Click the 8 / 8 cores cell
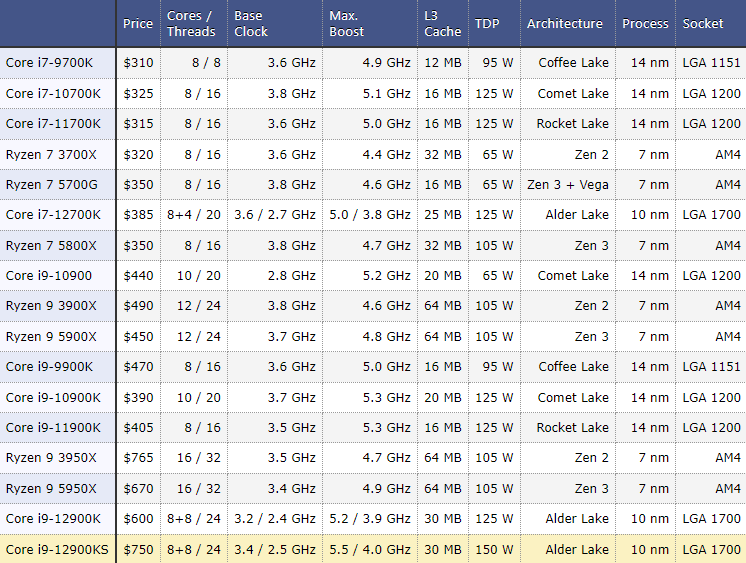Viewport: 746px width, 563px height. pos(206,63)
